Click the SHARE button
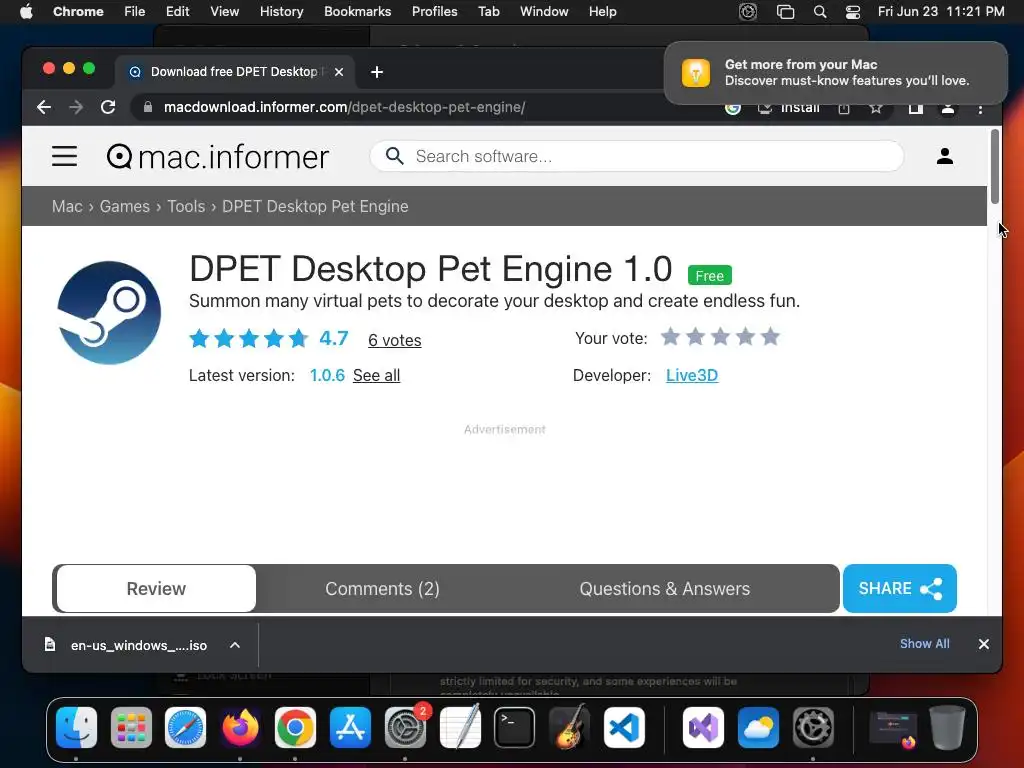This screenshot has width=1024, height=768. 899,588
